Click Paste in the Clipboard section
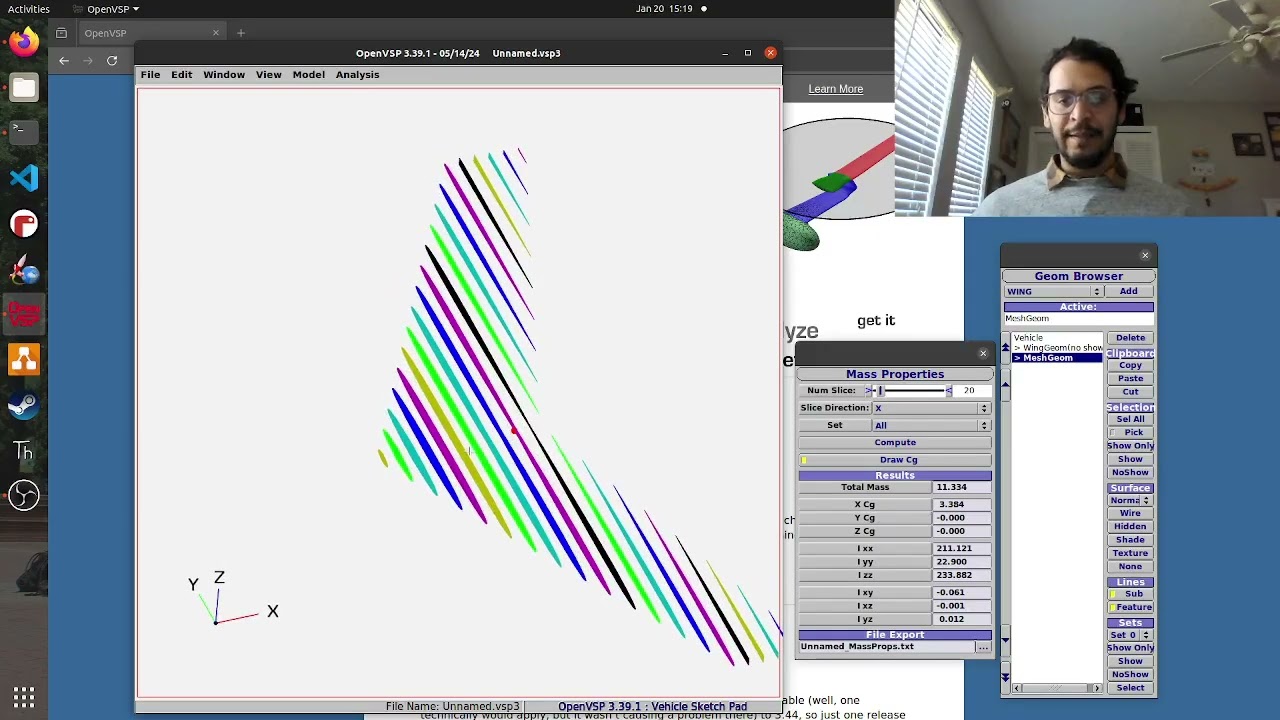 tap(1130, 378)
